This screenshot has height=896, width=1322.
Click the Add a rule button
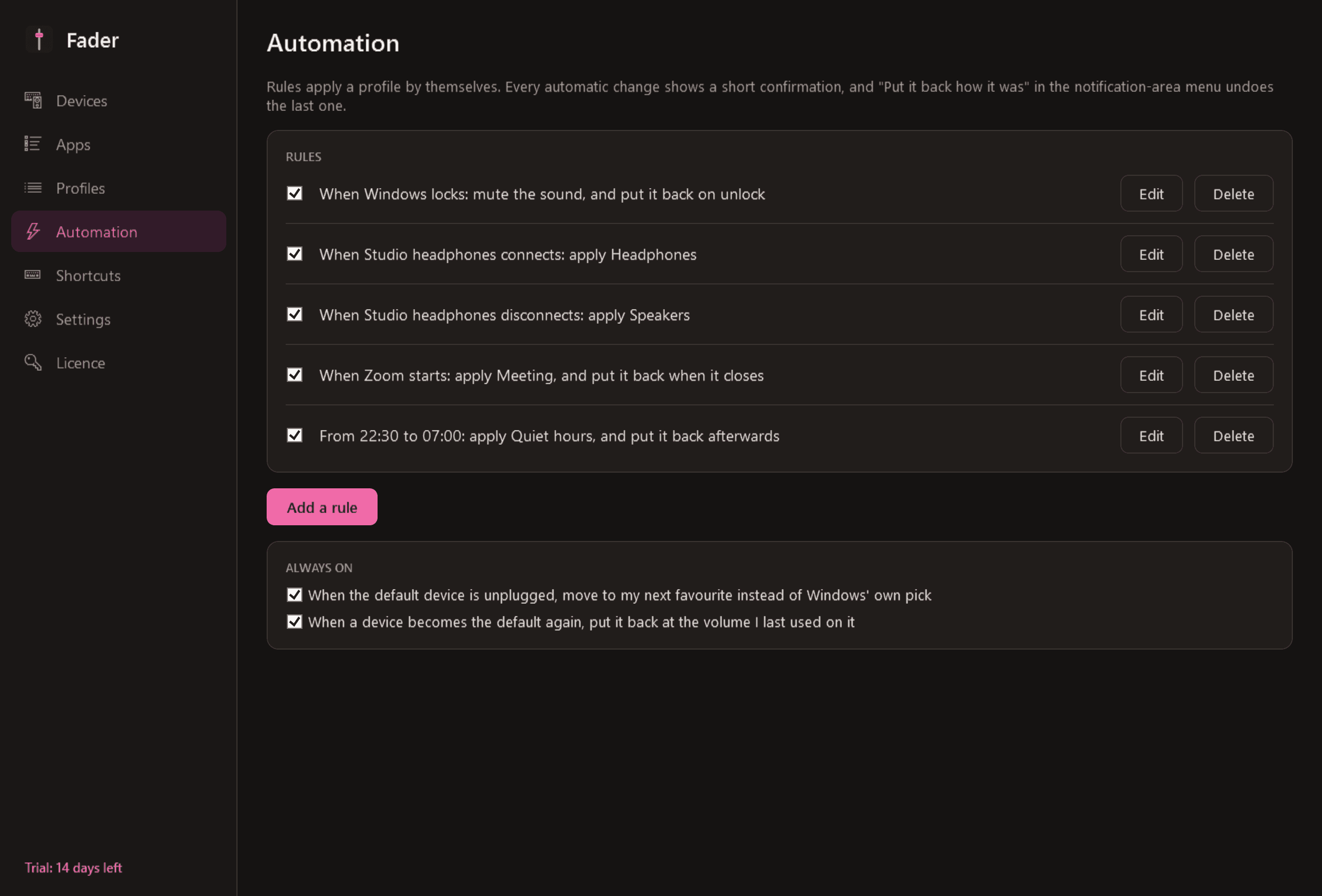pos(322,507)
